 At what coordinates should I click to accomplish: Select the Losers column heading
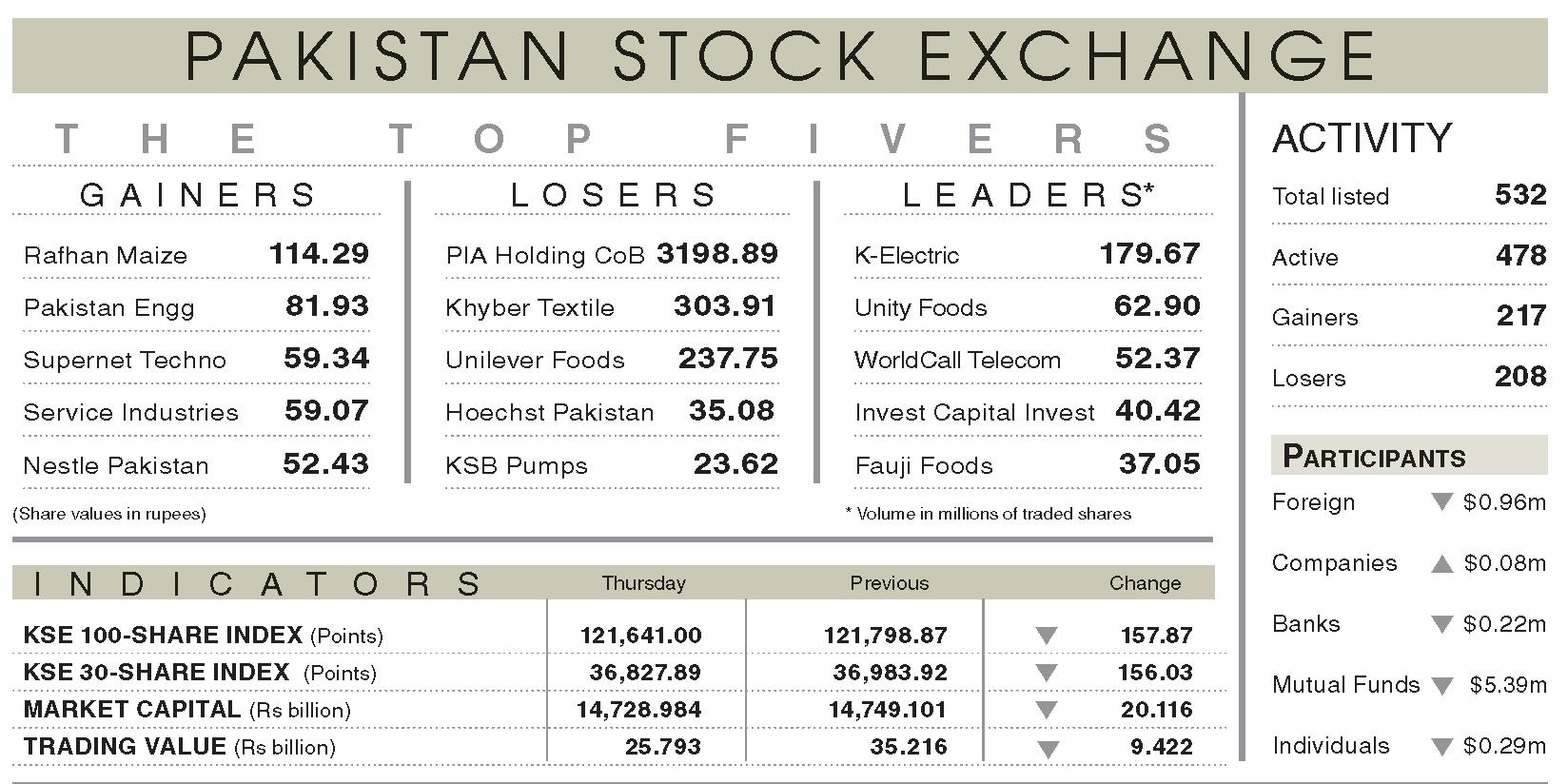(614, 195)
